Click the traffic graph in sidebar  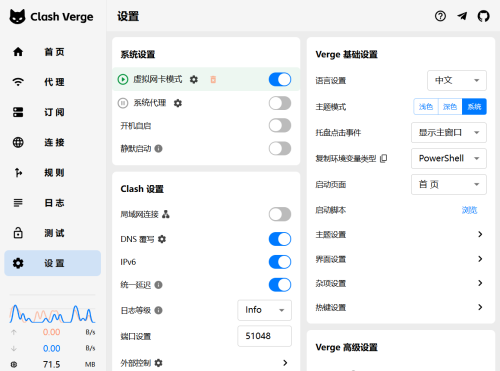pyautogui.click(x=52, y=313)
